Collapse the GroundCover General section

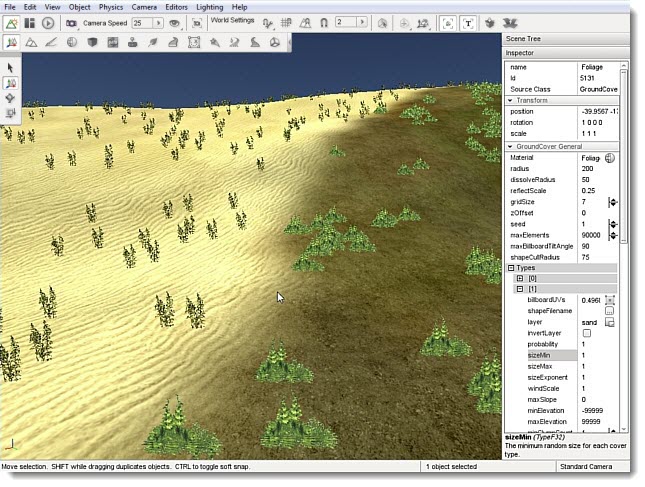tap(511, 147)
